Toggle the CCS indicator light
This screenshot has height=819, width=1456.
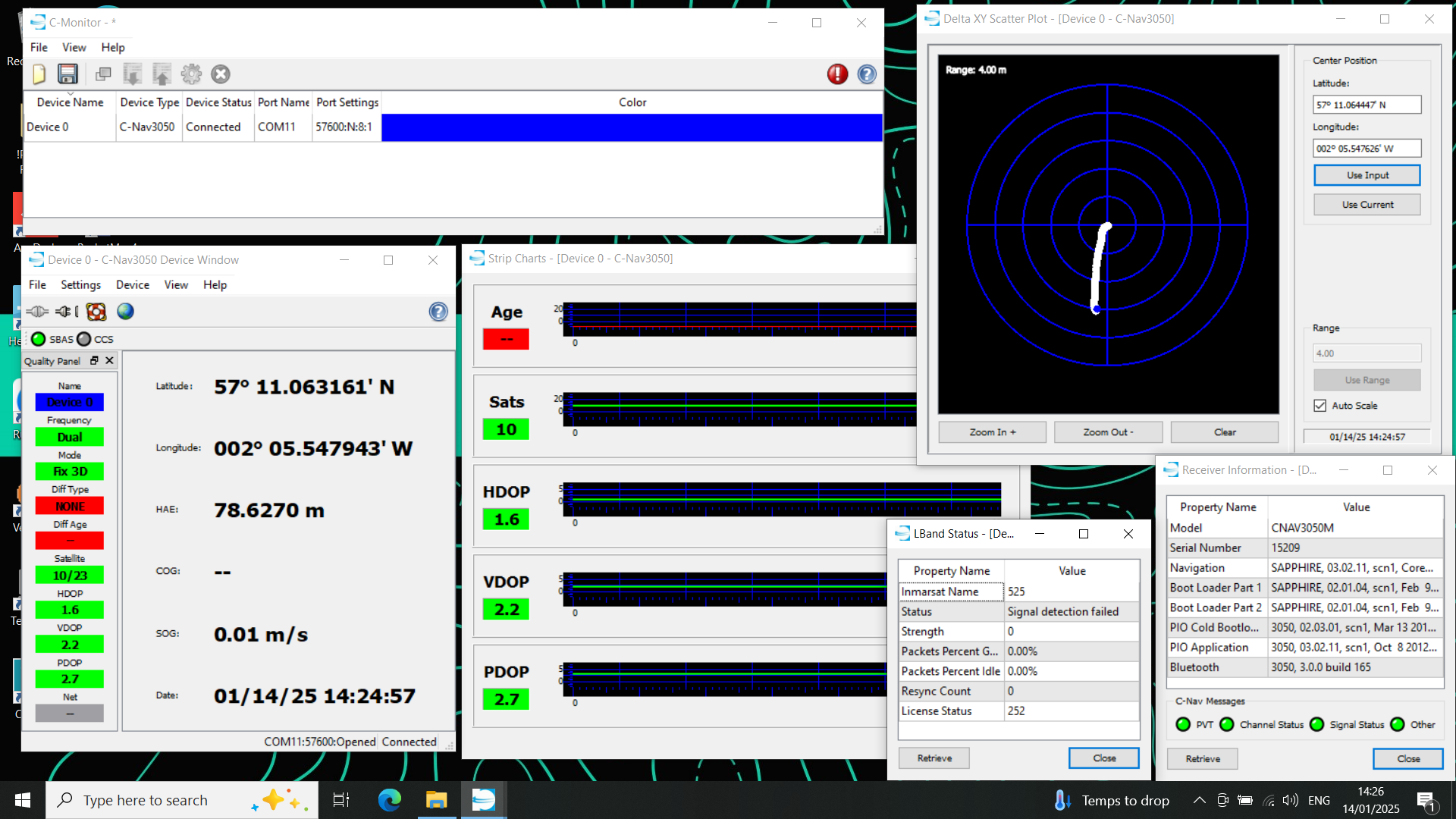click(x=84, y=339)
